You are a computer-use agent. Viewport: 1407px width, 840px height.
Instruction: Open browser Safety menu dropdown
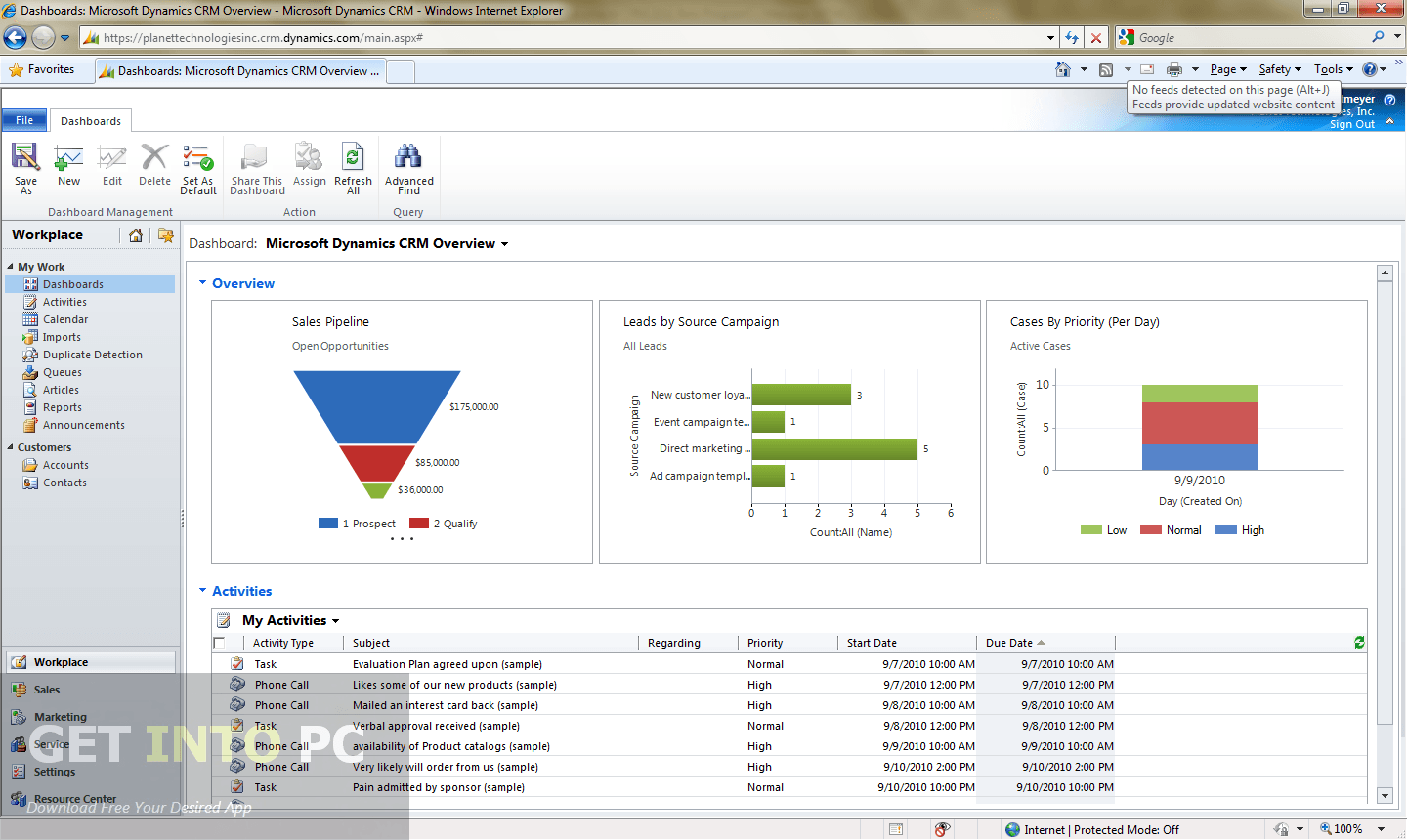[x=1280, y=69]
